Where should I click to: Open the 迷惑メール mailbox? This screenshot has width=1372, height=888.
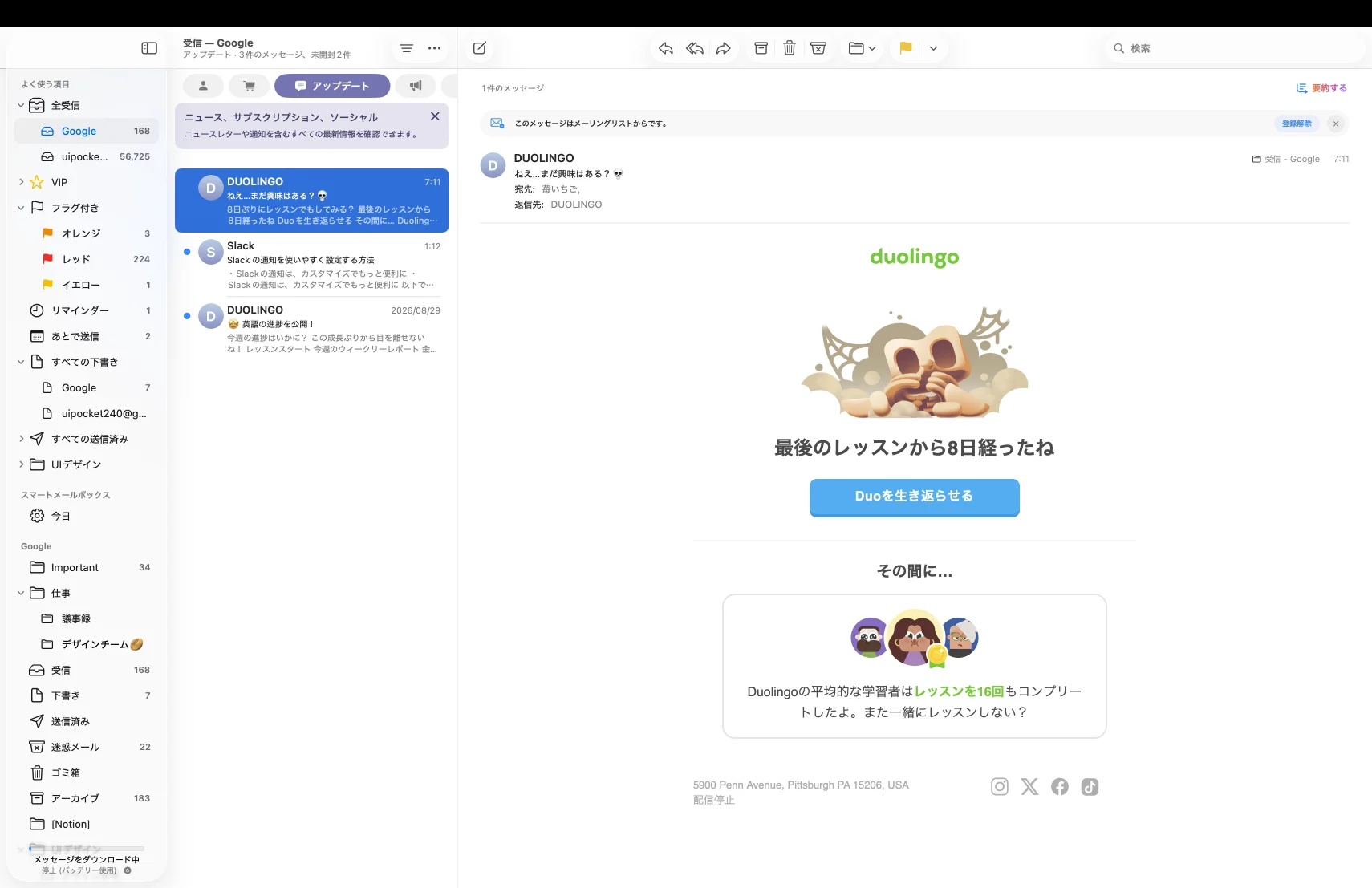click(87, 747)
